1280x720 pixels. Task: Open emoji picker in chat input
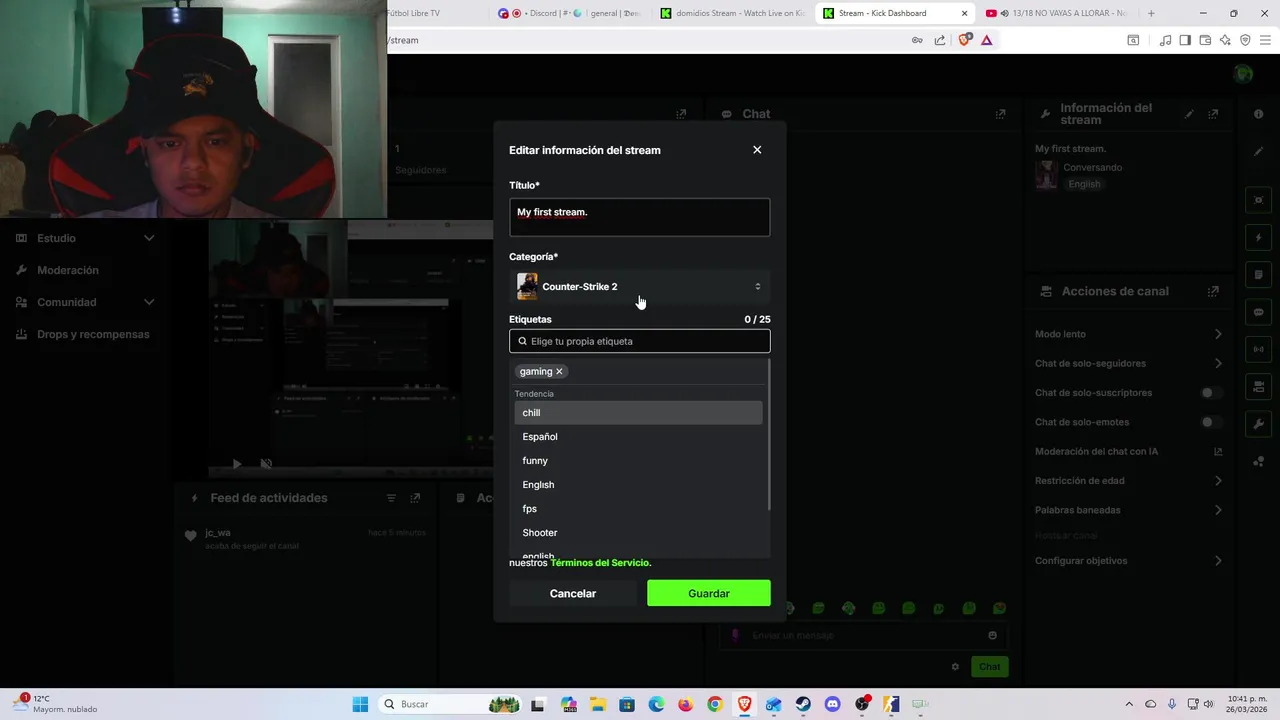point(992,635)
